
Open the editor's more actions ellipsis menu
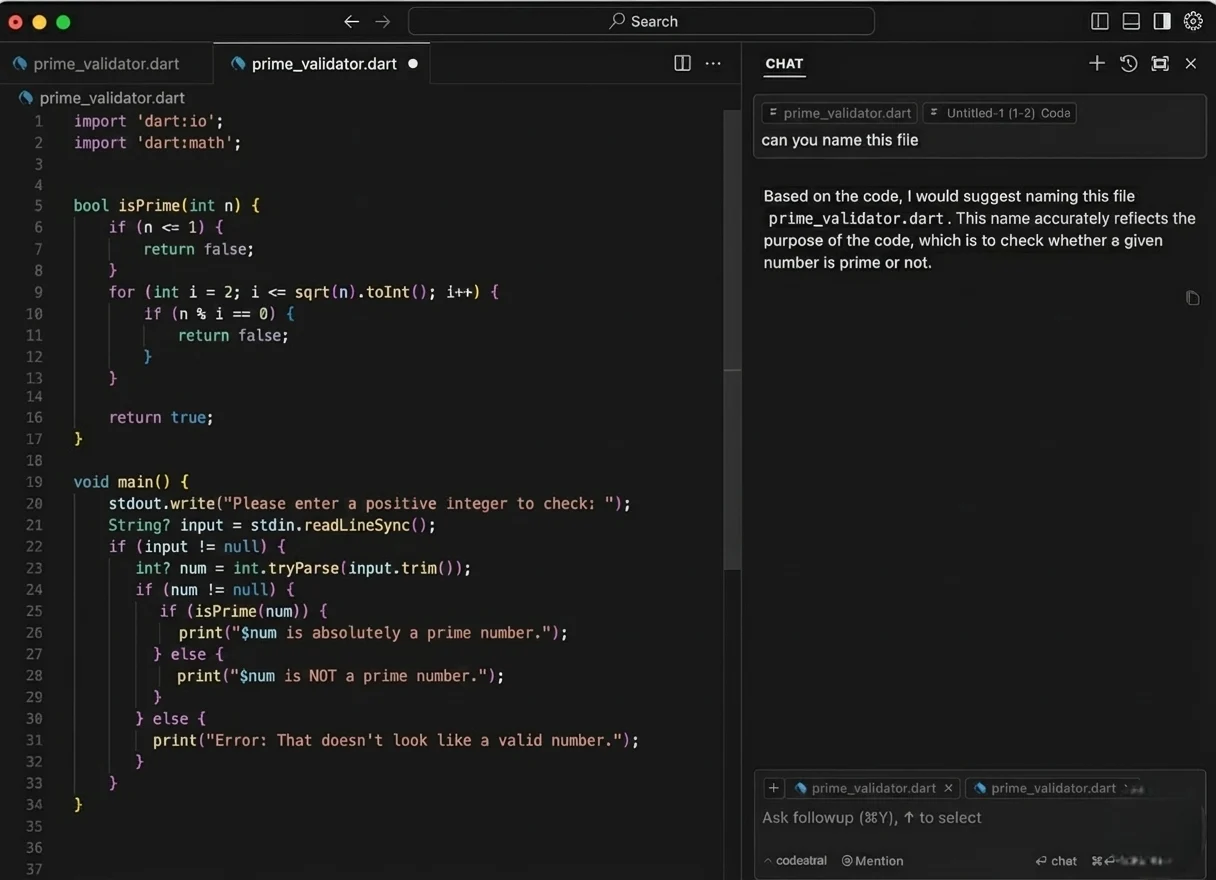coord(713,63)
